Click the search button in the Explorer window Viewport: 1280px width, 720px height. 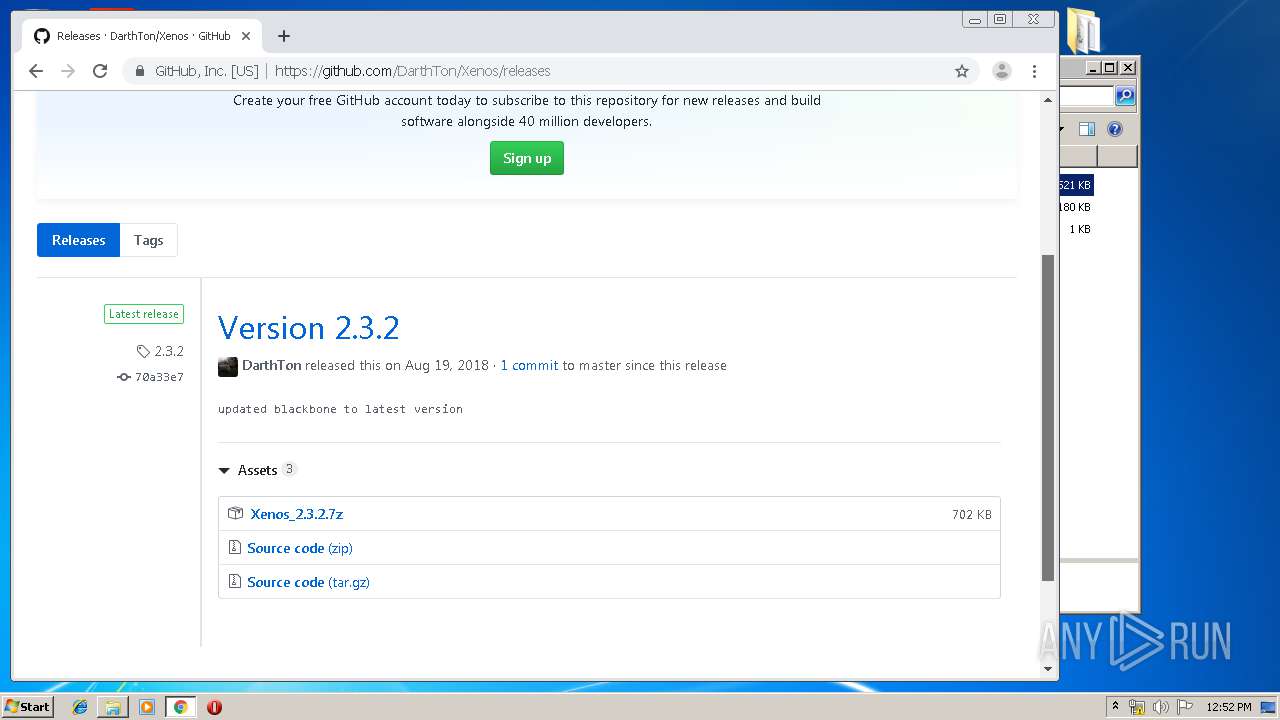click(1125, 96)
